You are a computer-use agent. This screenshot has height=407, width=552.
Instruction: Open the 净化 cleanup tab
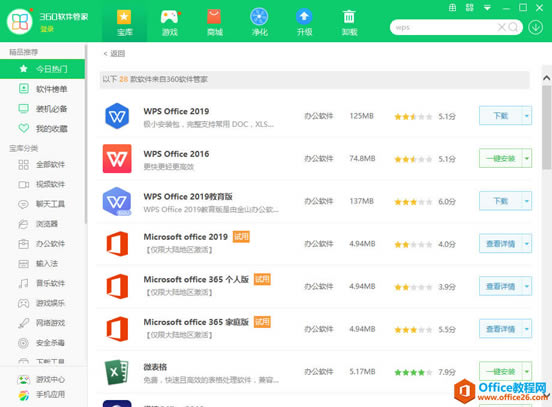coord(259,22)
